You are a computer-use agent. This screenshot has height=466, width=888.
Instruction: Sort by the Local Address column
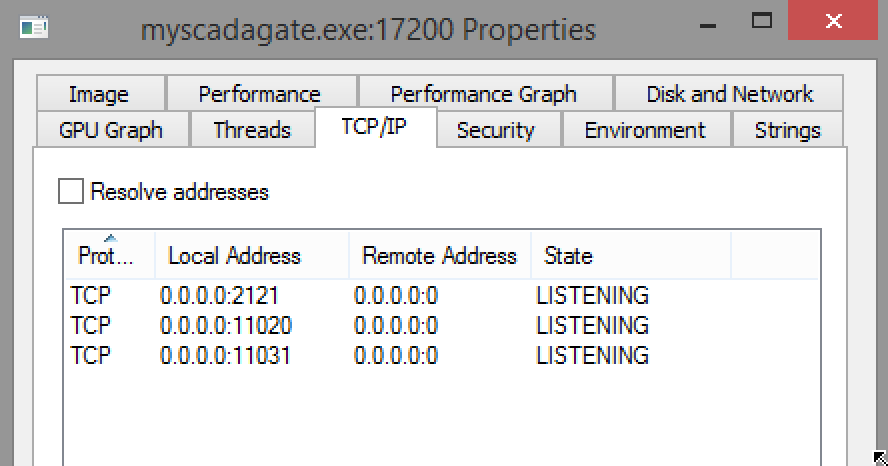pyautogui.click(x=252, y=255)
